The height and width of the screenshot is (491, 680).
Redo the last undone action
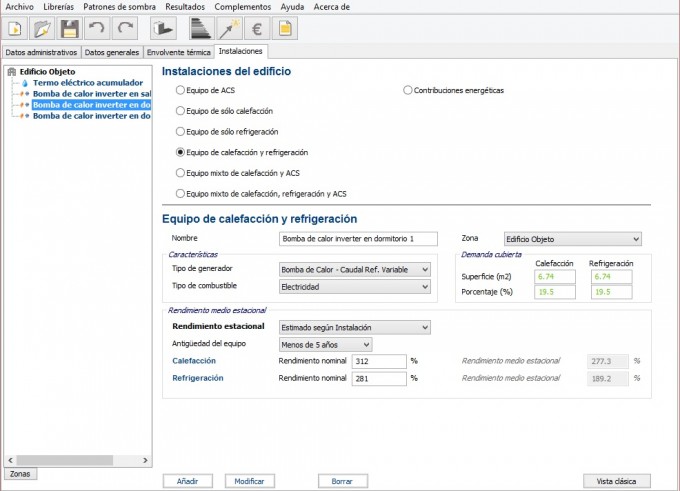[124, 29]
